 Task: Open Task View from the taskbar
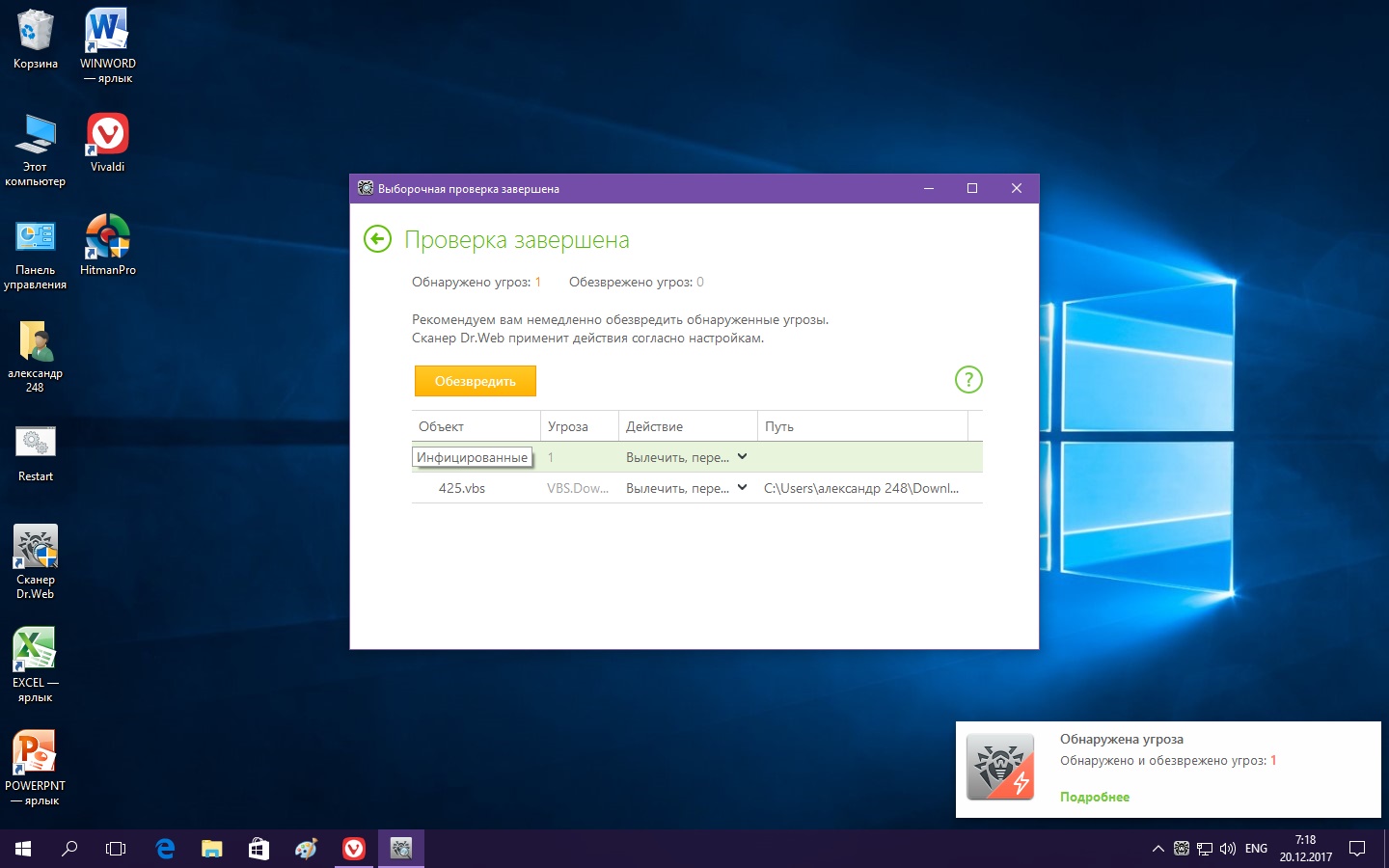pos(116,849)
